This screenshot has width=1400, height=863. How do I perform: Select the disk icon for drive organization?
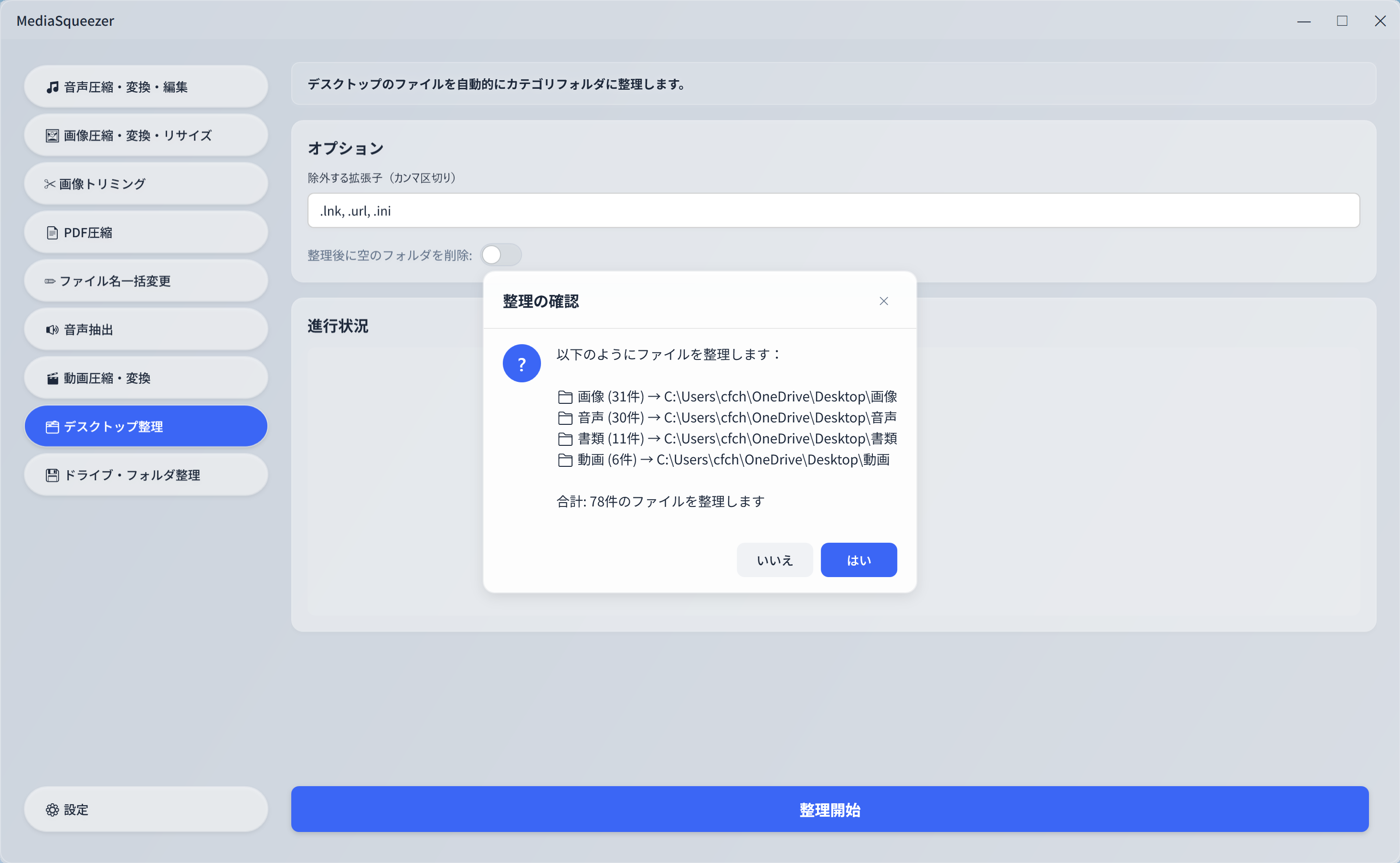click(52, 474)
